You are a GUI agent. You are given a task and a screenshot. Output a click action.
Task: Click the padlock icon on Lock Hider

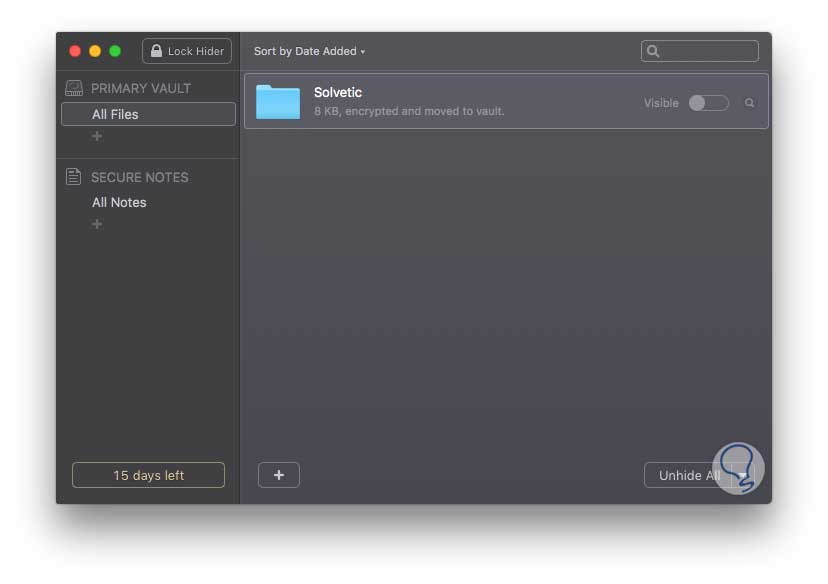[x=156, y=51]
